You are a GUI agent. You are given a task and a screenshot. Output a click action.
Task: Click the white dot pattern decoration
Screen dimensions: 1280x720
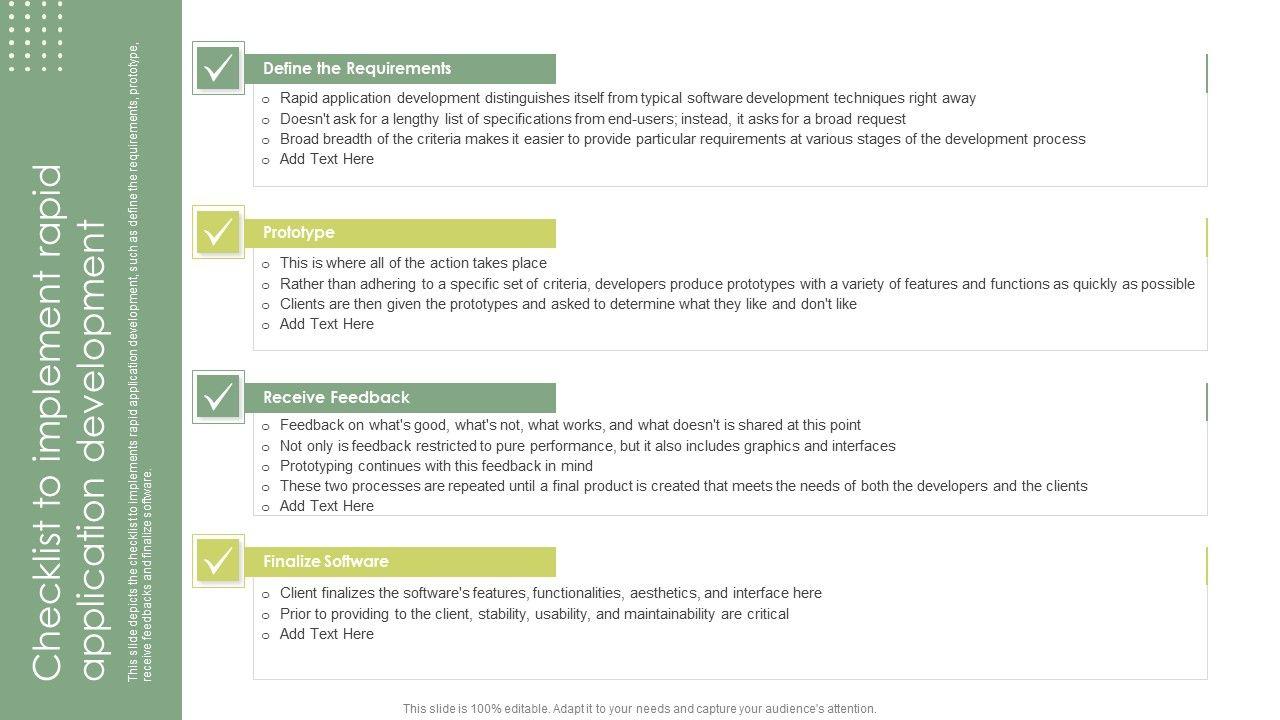[35, 35]
